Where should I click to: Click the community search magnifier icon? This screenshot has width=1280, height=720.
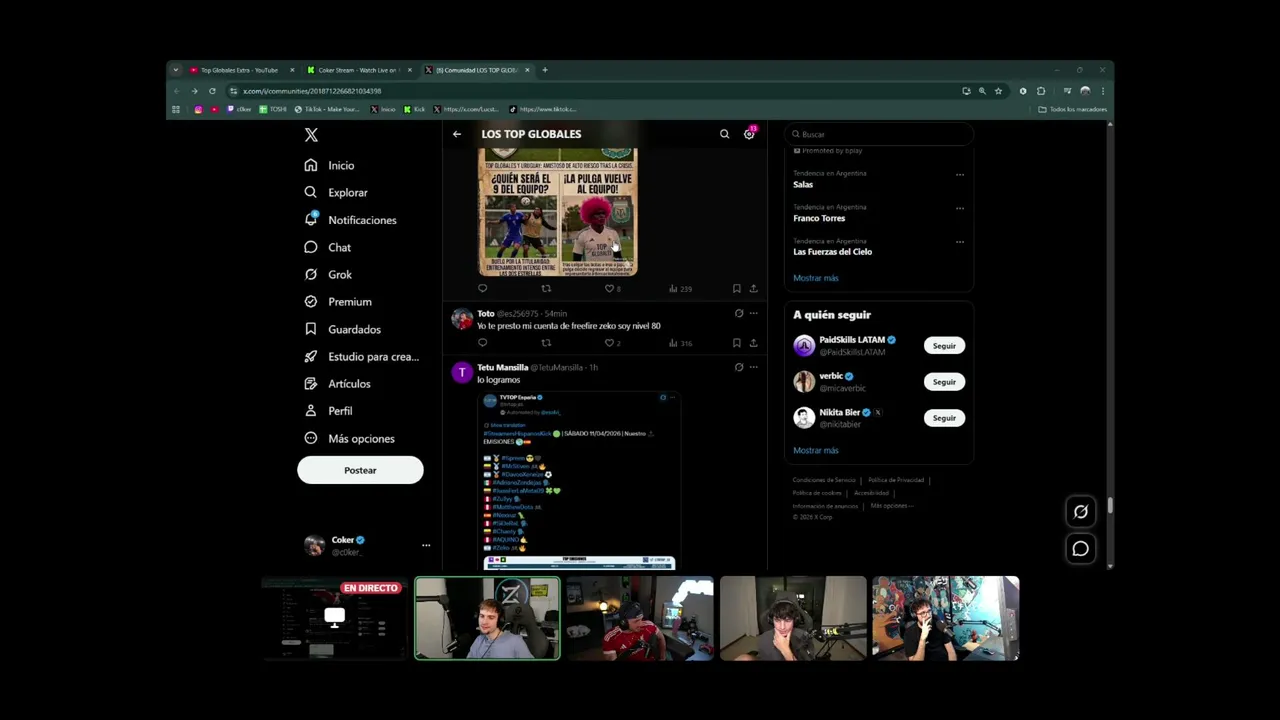coord(725,134)
